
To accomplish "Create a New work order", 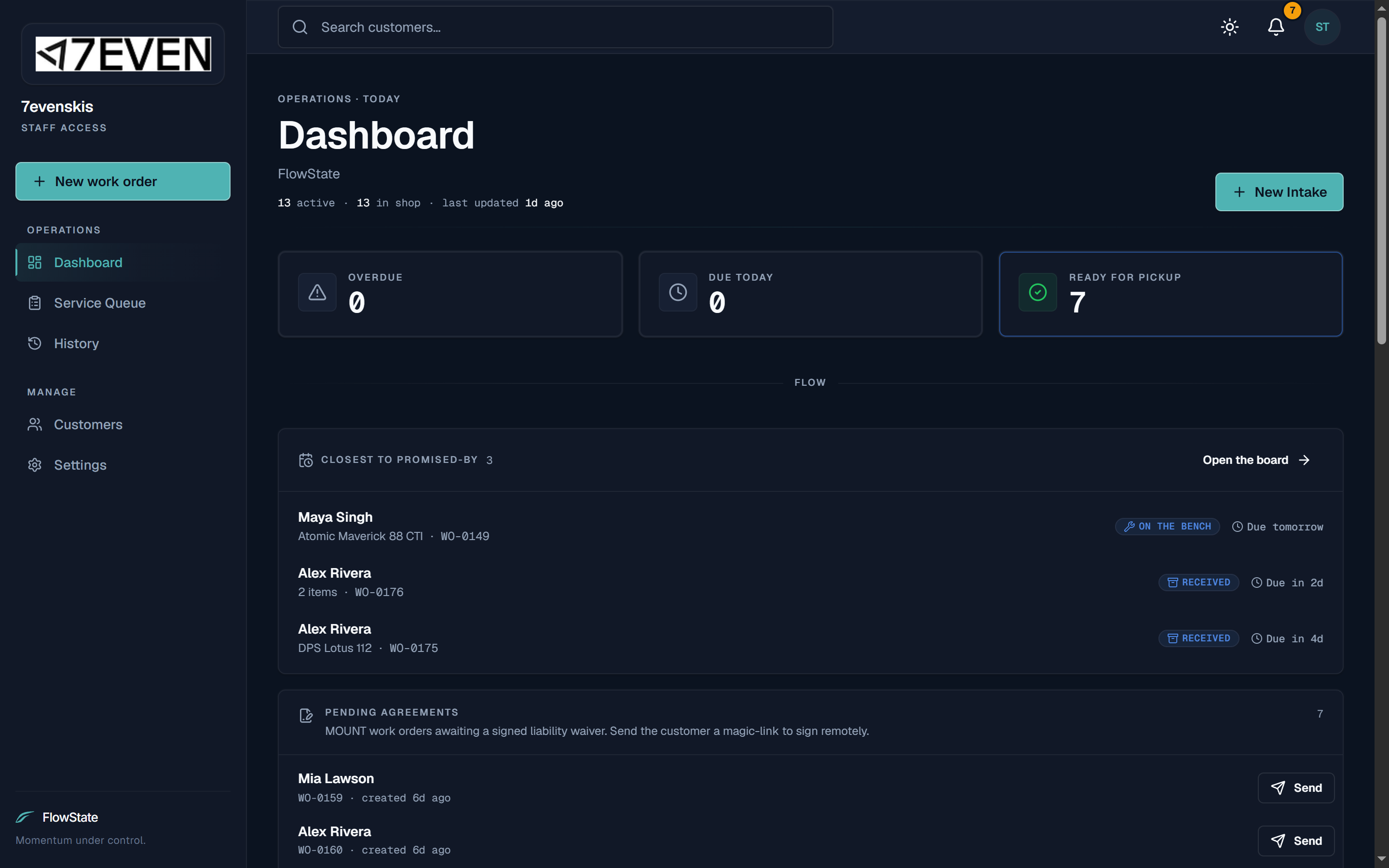I will tap(123, 181).
